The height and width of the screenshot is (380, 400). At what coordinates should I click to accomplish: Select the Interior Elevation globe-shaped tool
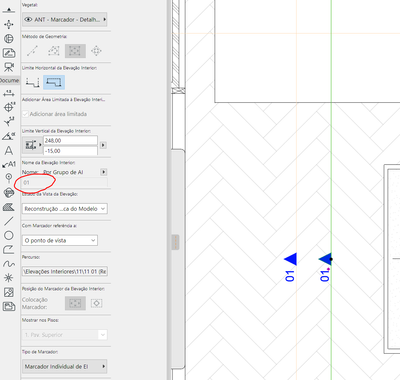point(9,39)
